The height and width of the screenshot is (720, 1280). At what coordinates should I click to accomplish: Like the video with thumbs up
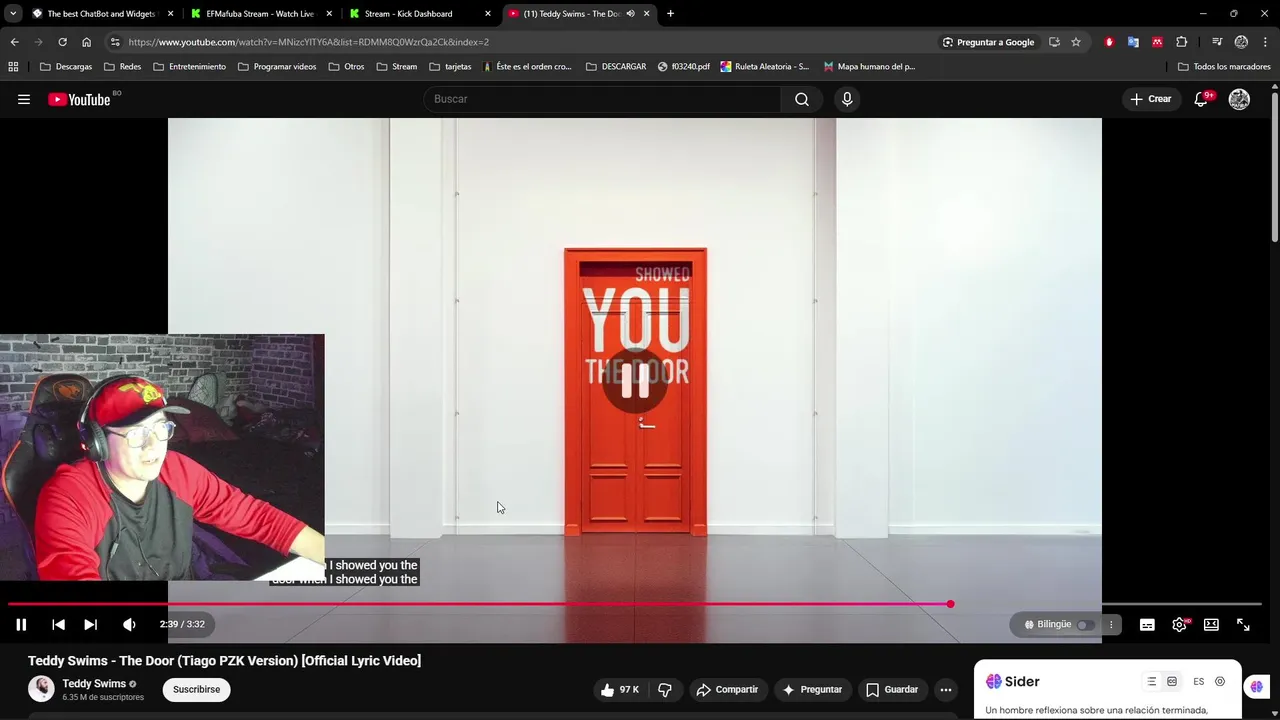click(x=620, y=690)
